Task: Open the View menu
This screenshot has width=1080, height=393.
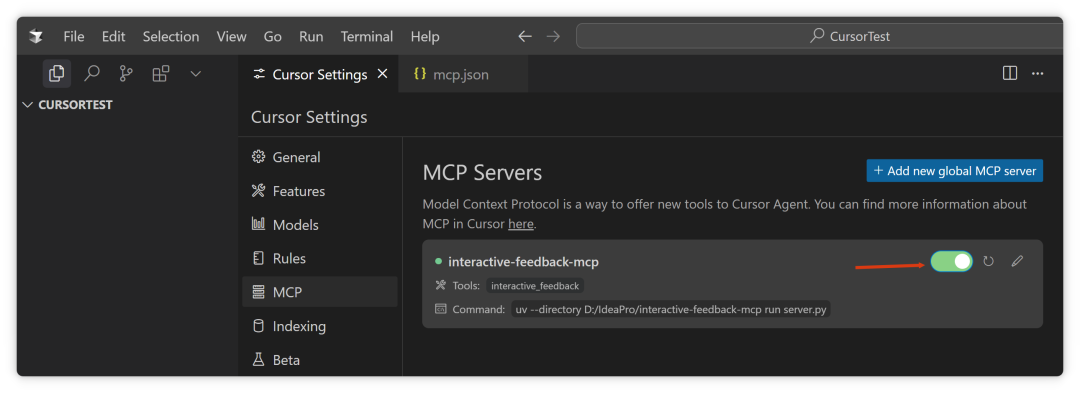Action: pos(231,36)
